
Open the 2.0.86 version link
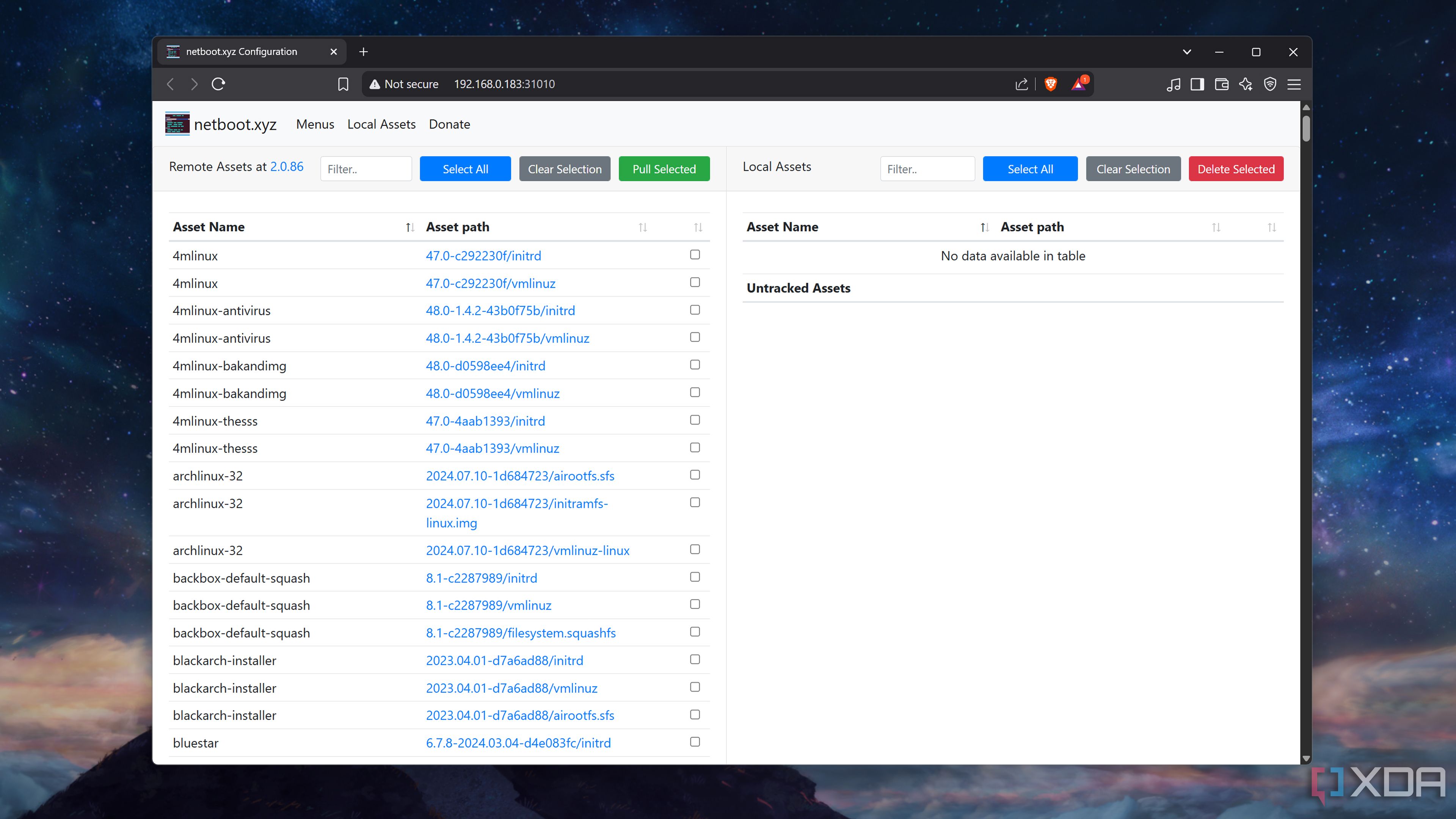click(287, 167)
